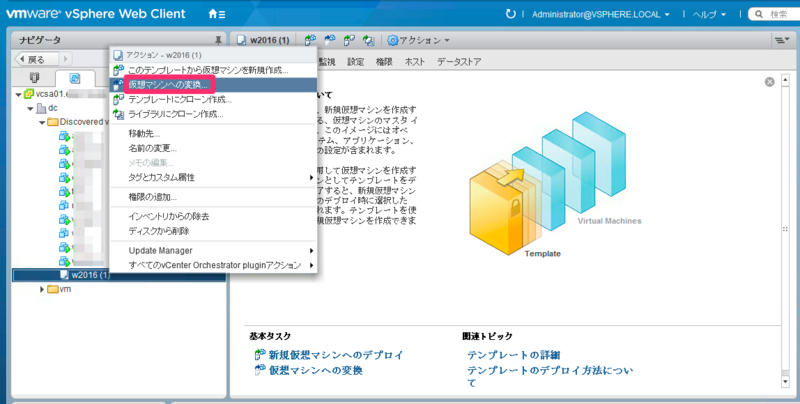
Task: Click the vCenter icon beside vcsa01
Action: click(29, 94)
